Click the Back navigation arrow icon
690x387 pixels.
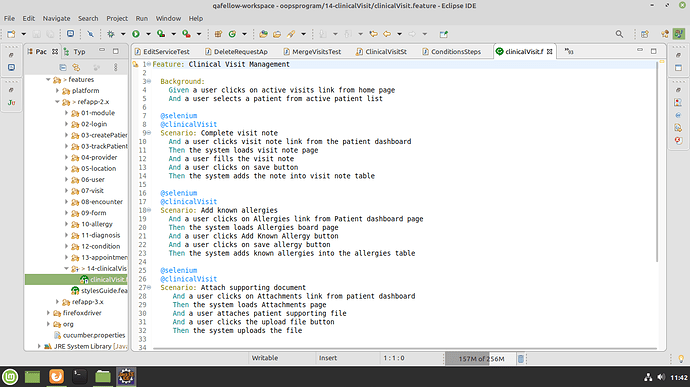(x=387, y=34)
